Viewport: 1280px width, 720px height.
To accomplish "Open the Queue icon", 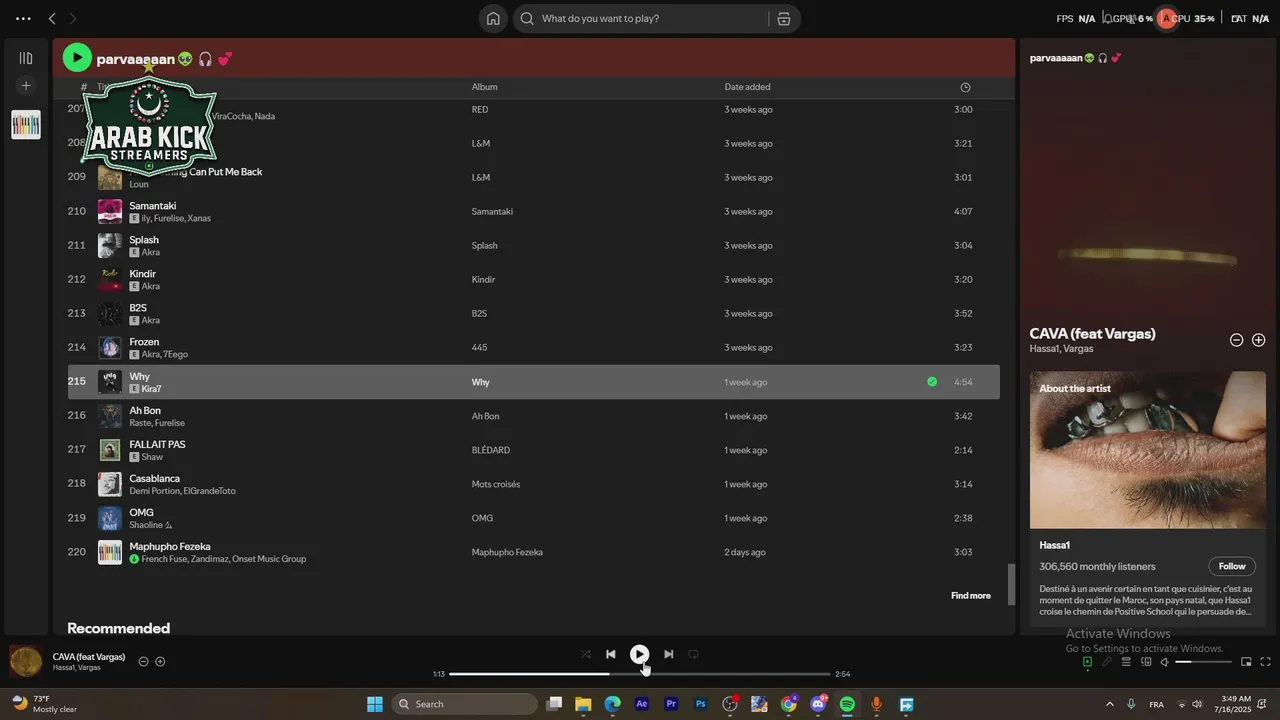I will (1126, 662).
